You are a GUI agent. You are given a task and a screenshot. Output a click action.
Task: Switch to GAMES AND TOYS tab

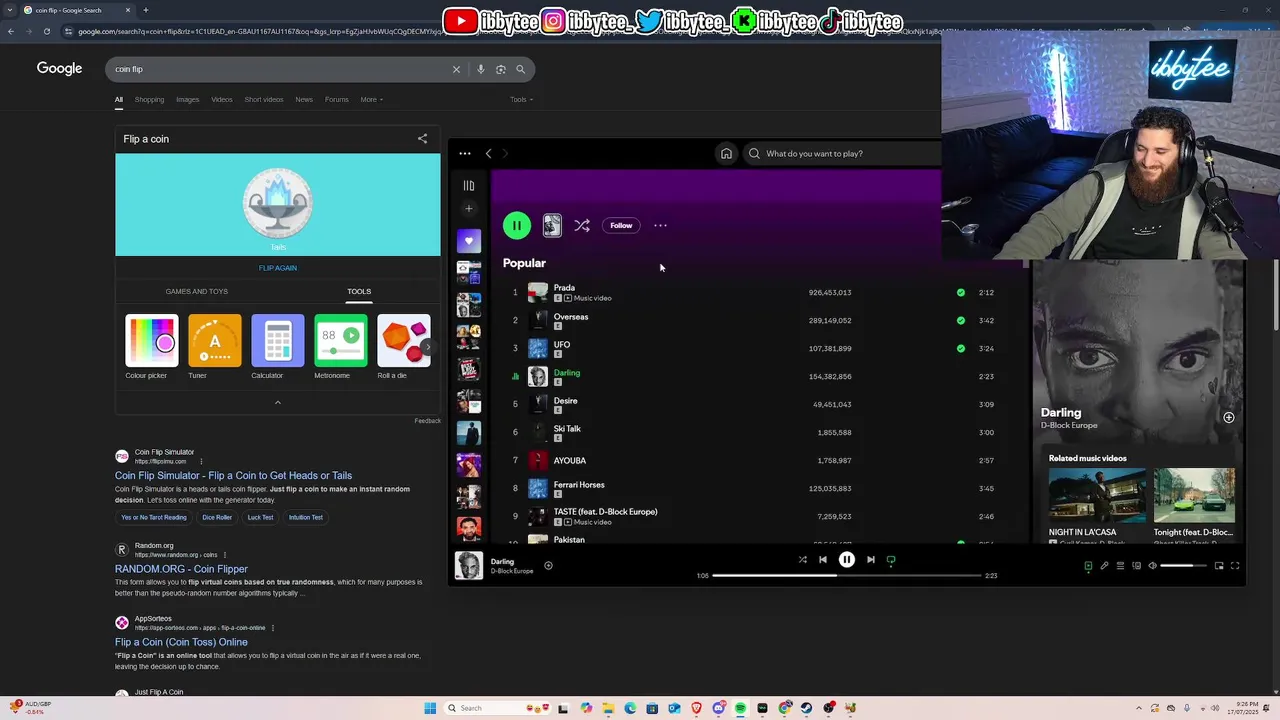click(x=197, y=291)
